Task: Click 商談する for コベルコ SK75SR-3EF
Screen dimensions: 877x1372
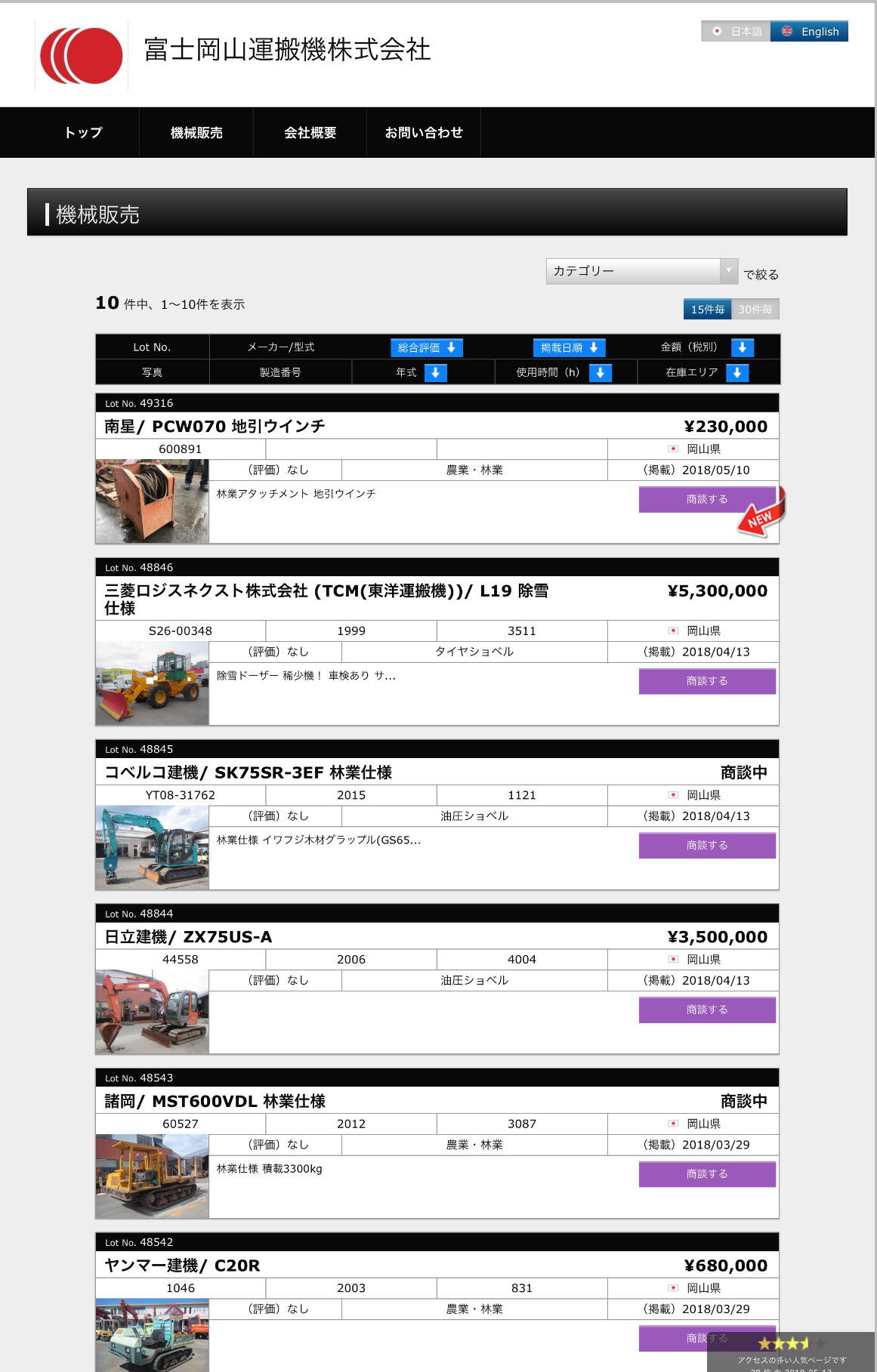Action: (707, 846)
